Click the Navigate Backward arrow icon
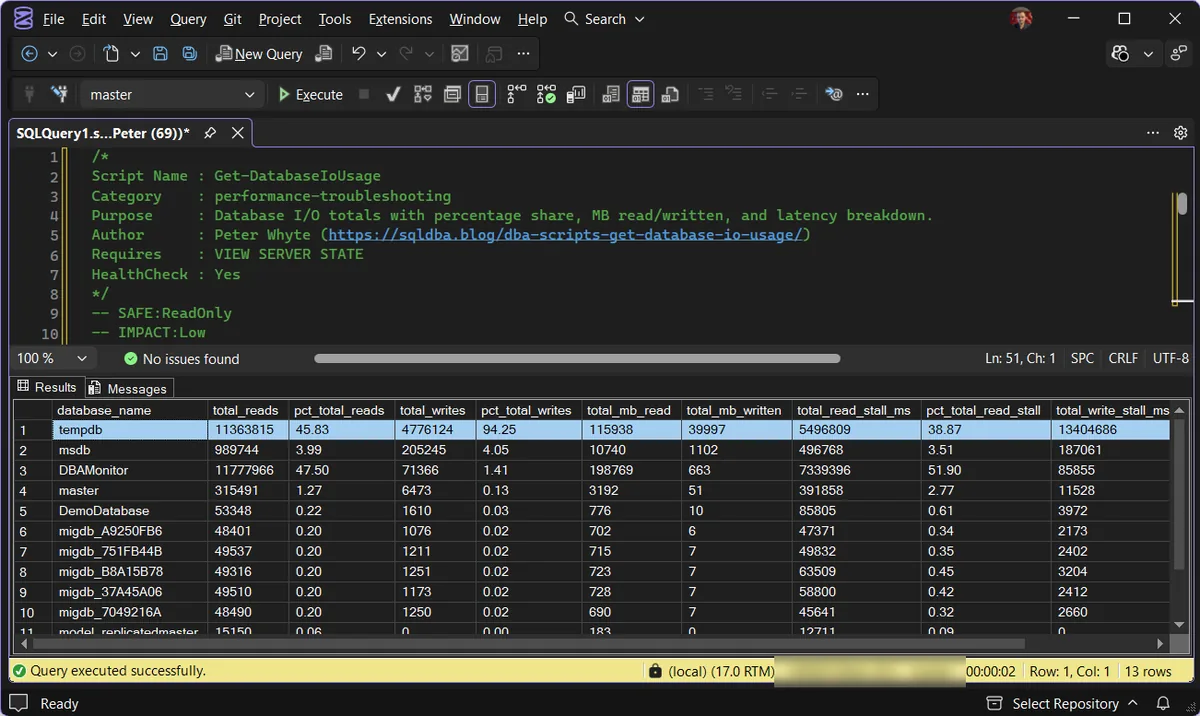 click(29, 54)
